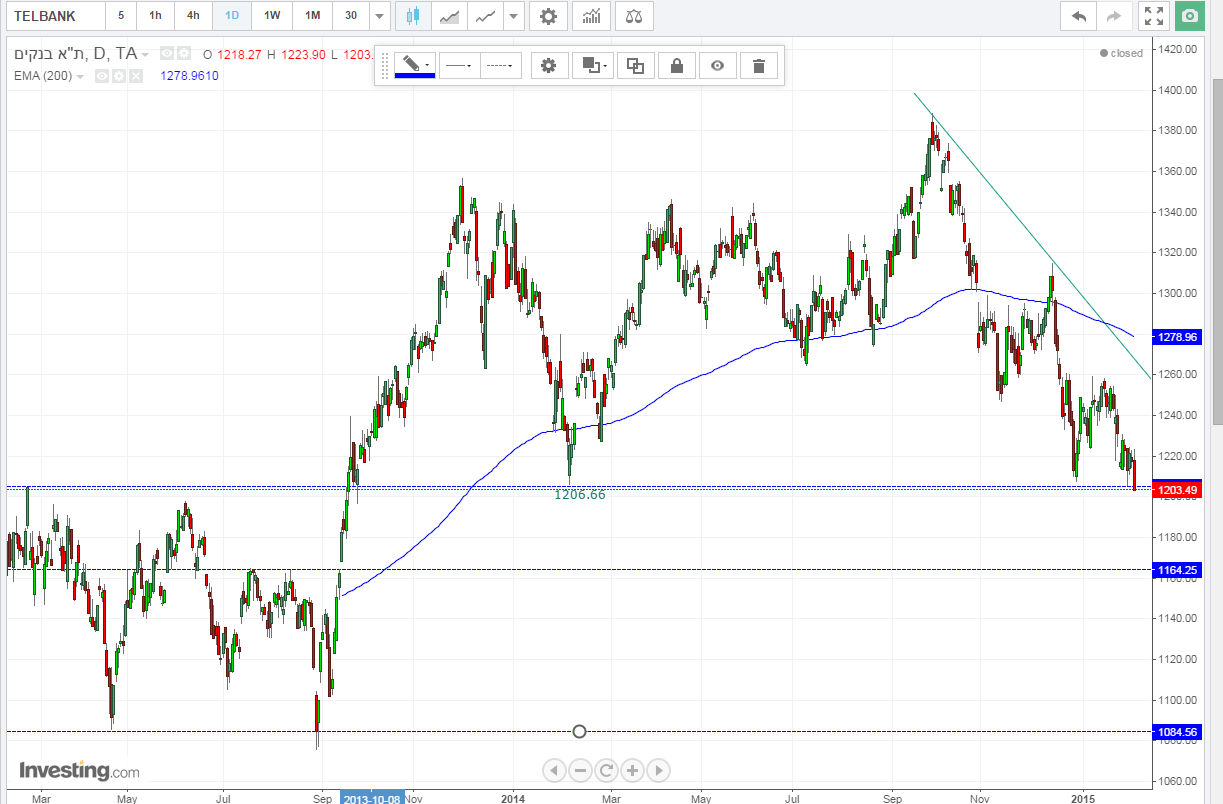The width and height of the screenshot is (1223, 804).
Task: Remove the EMA (200) indicator
Action: coord(136,75)
